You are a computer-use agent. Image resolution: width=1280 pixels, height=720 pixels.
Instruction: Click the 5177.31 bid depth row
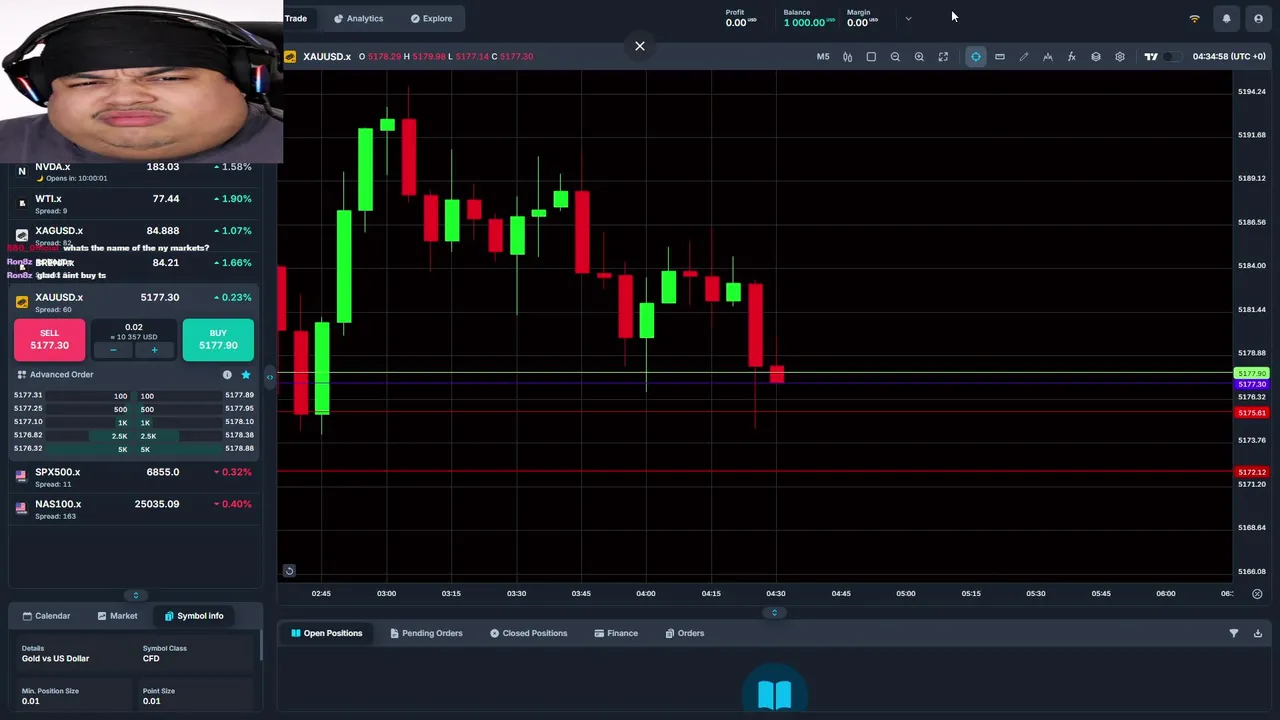coord(72,396)
